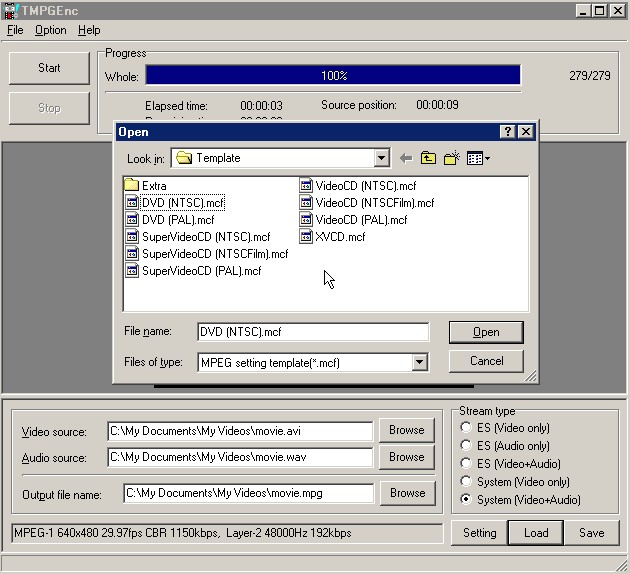Select the file name SuperVideoCD (NTSC).mcf

tap(206, 237)
